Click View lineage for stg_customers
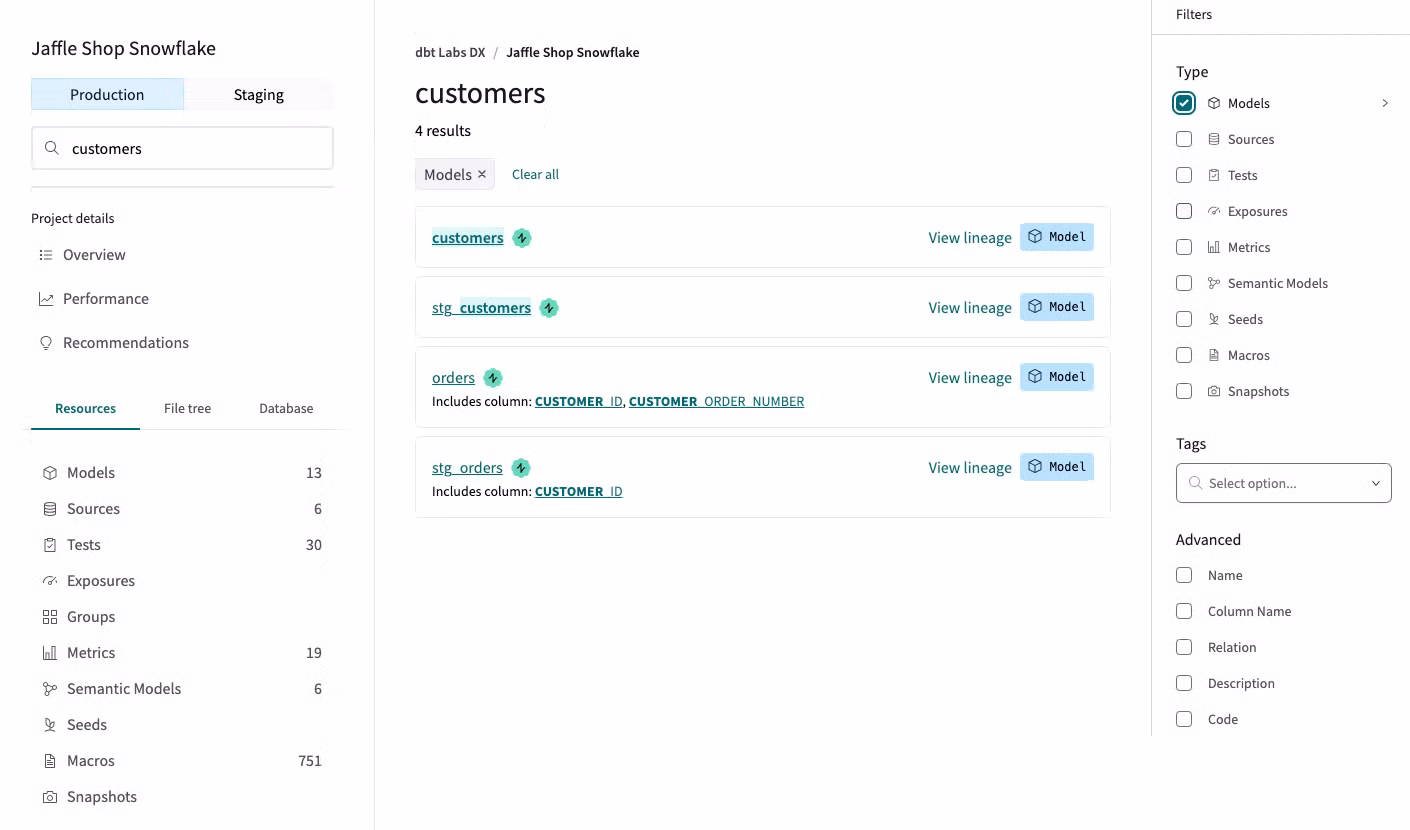1410x830 pixels. tap(969, 307)
